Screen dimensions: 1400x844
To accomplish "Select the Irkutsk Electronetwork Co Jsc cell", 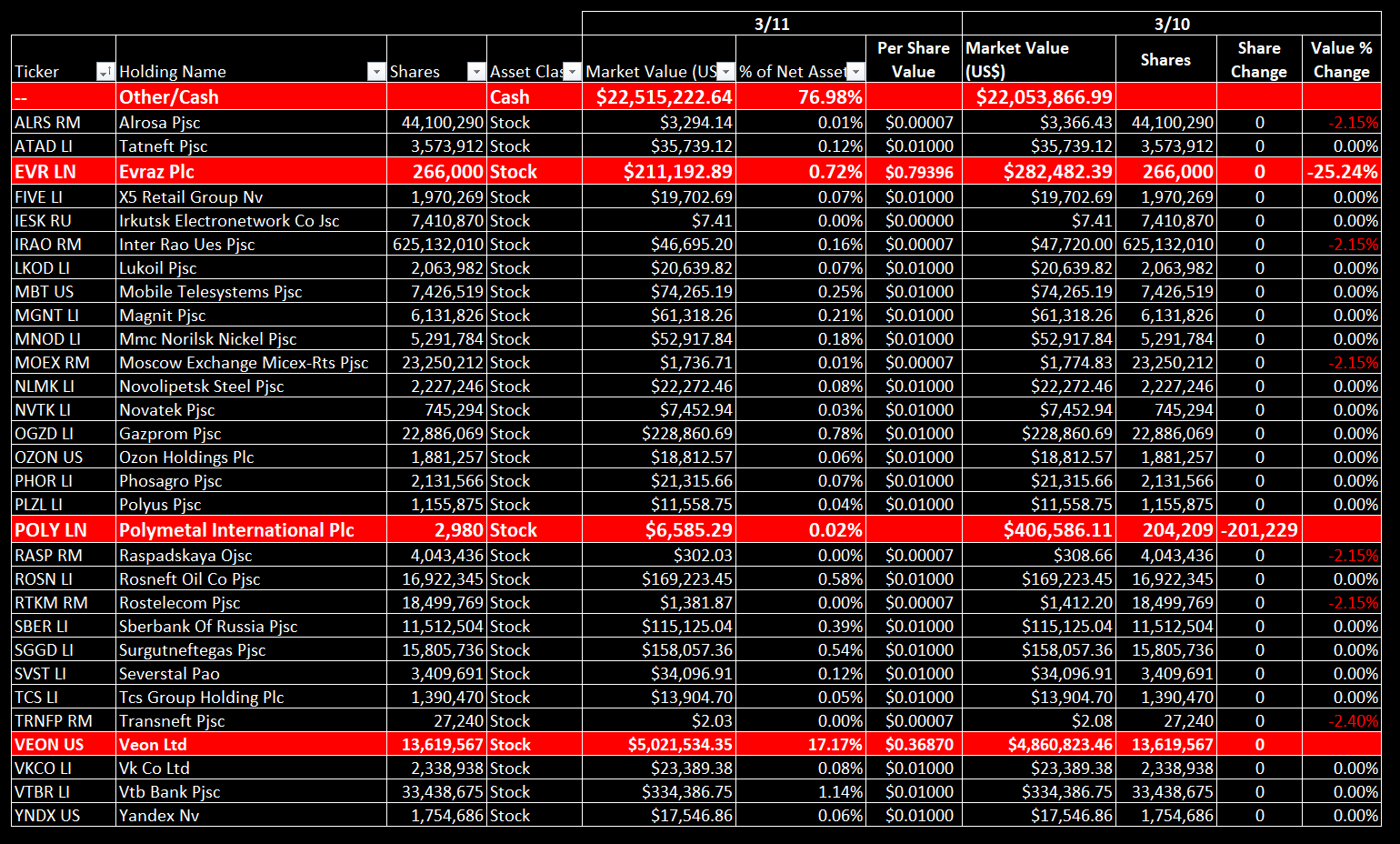I will point(252,221).
